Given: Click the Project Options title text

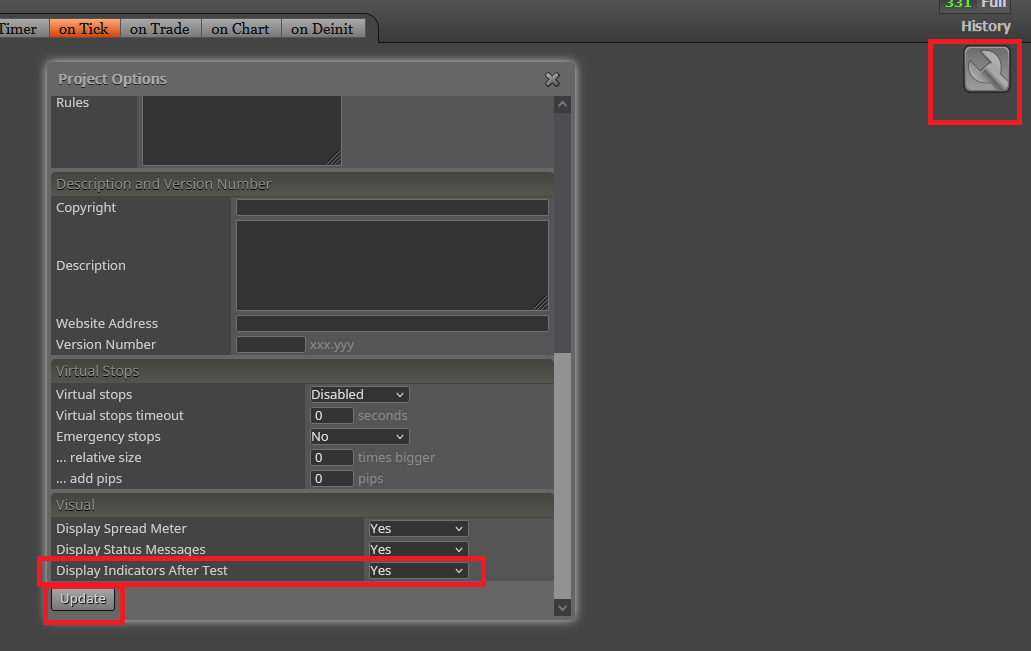Looking at the screenshot, I should pyautogui.click(x=112, y=79).
